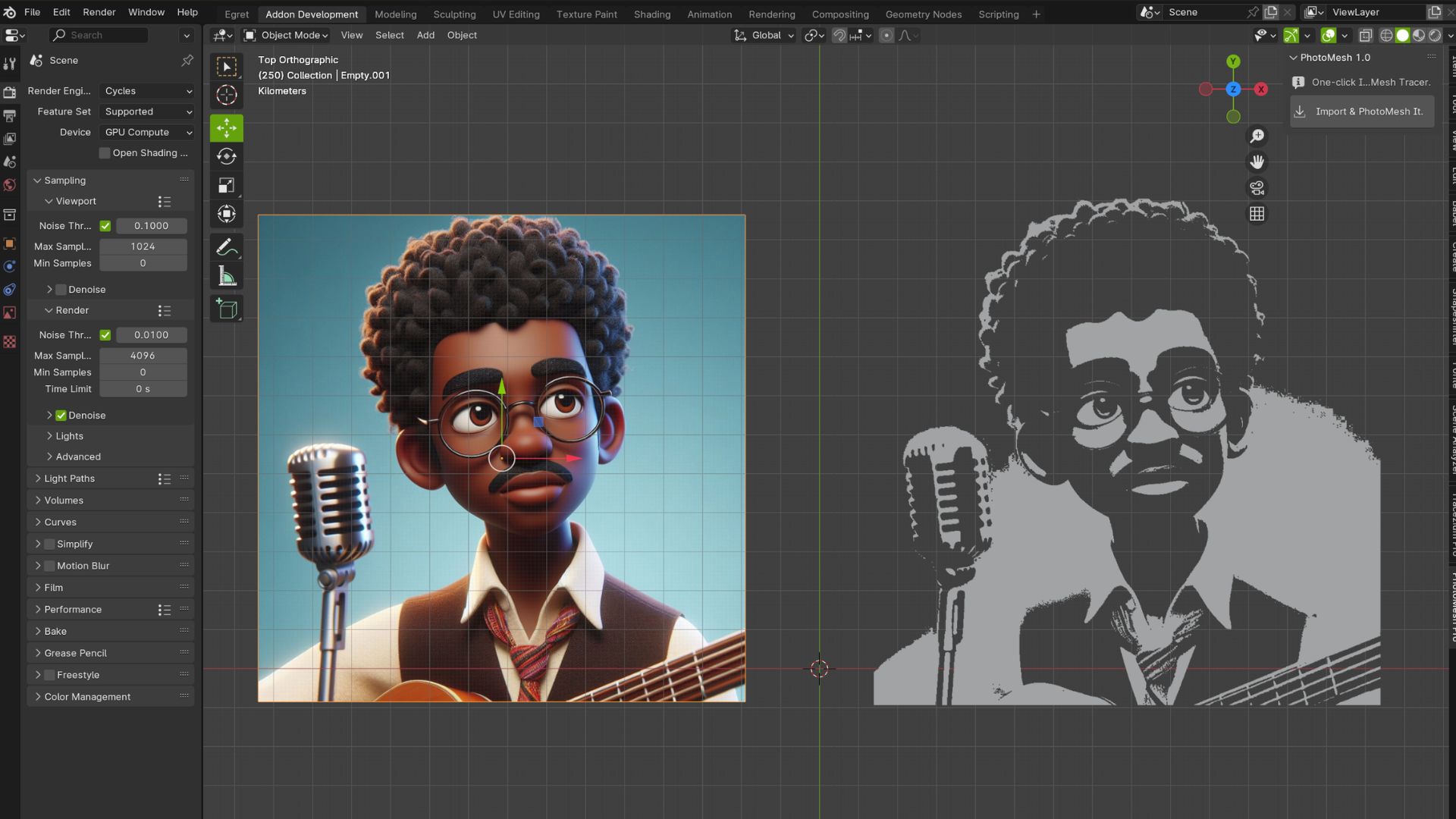Viewport: 1456px width, 819px height.
Task: Click Import & PhotoMesh It button
Action: click(x=1361, y=111)
